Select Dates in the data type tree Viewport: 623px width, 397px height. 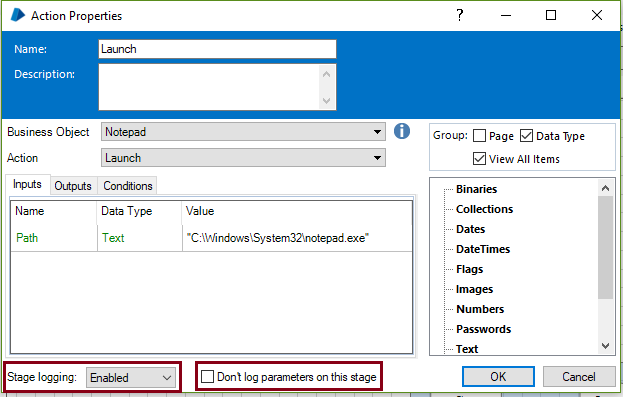(470, 229)
